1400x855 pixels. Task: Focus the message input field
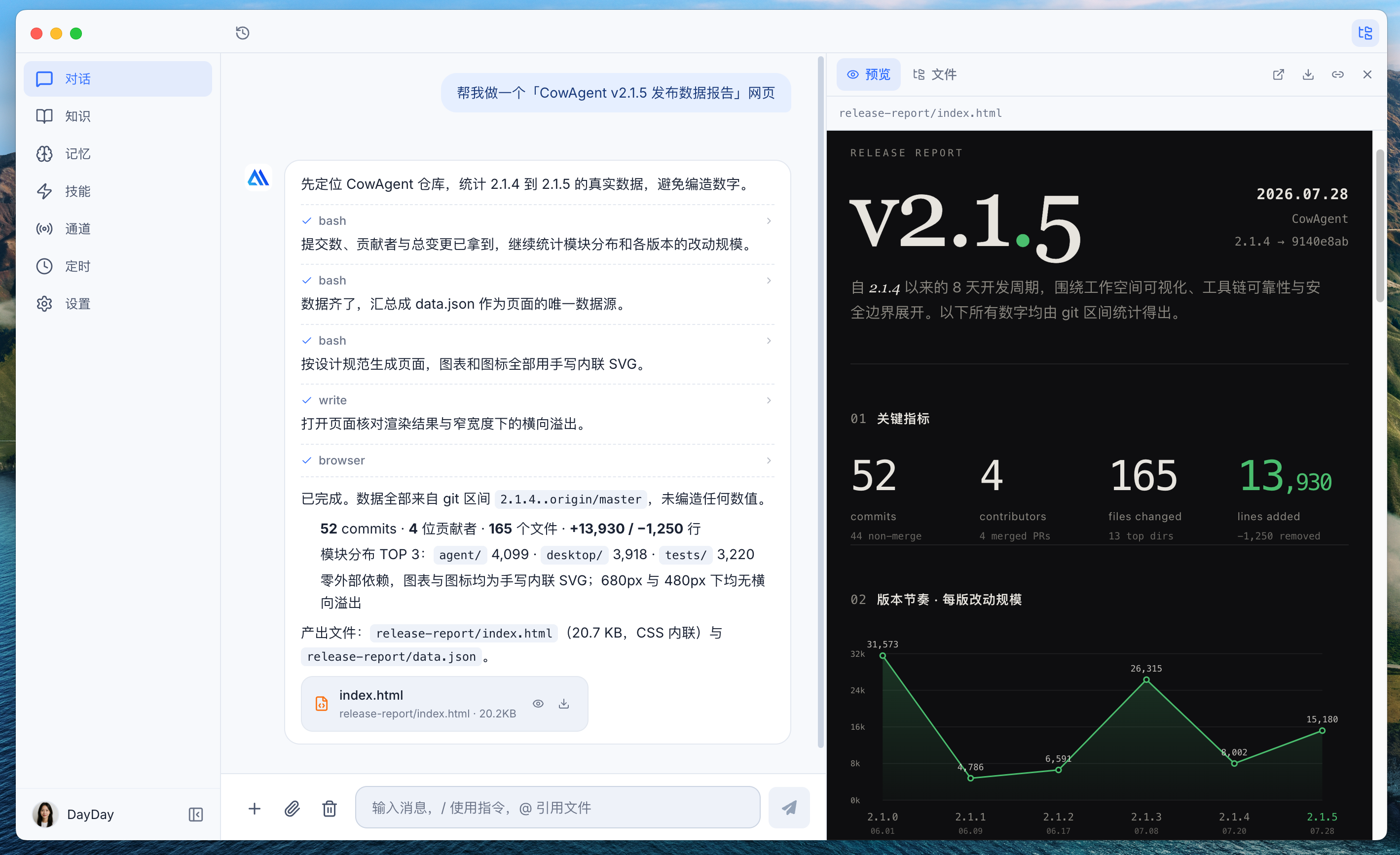click(x=557, y=808)
